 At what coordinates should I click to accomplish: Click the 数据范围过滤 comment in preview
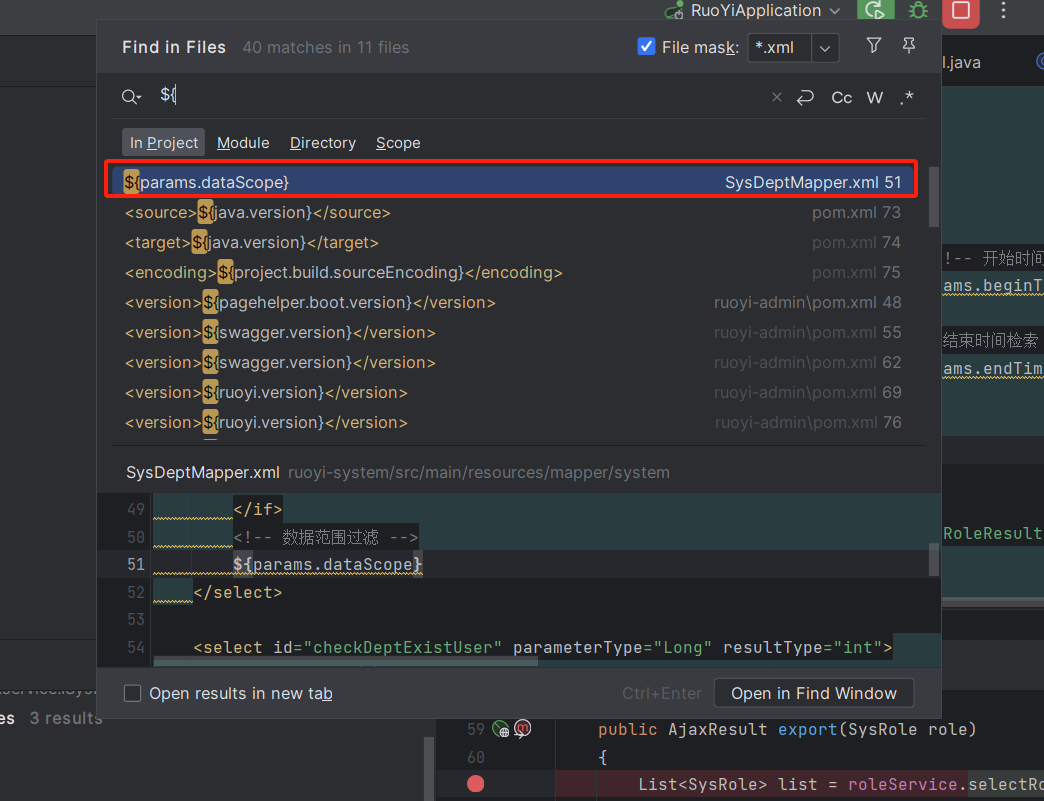pyautogui.click(x=326, y=537)
